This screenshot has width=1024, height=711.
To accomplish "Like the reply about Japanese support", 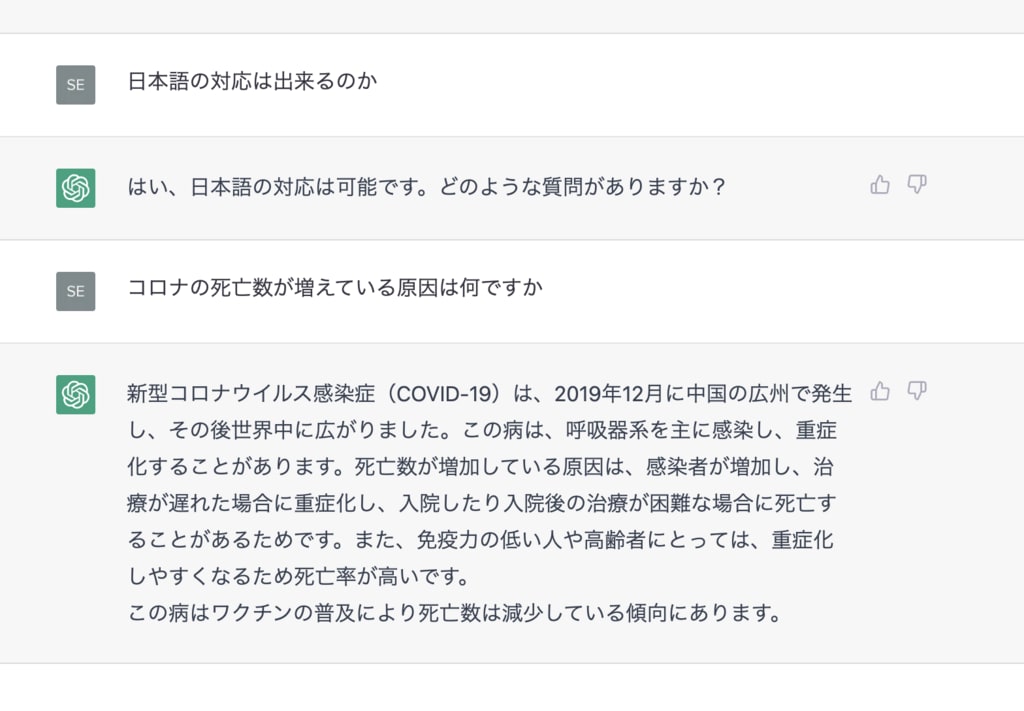I will click(880, 185).
